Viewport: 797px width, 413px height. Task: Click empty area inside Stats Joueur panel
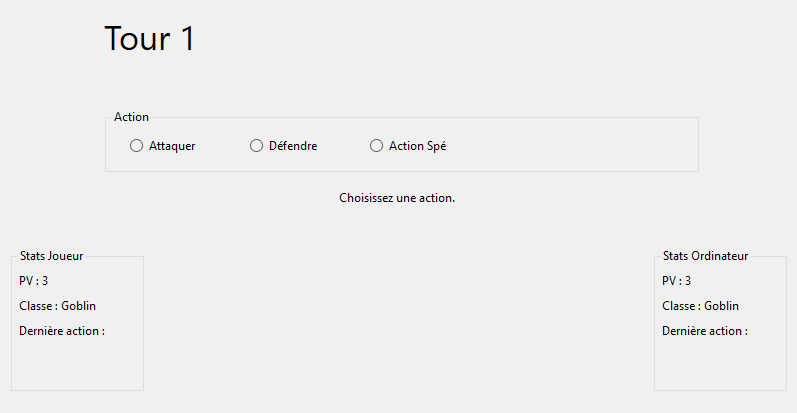[77, 365]
